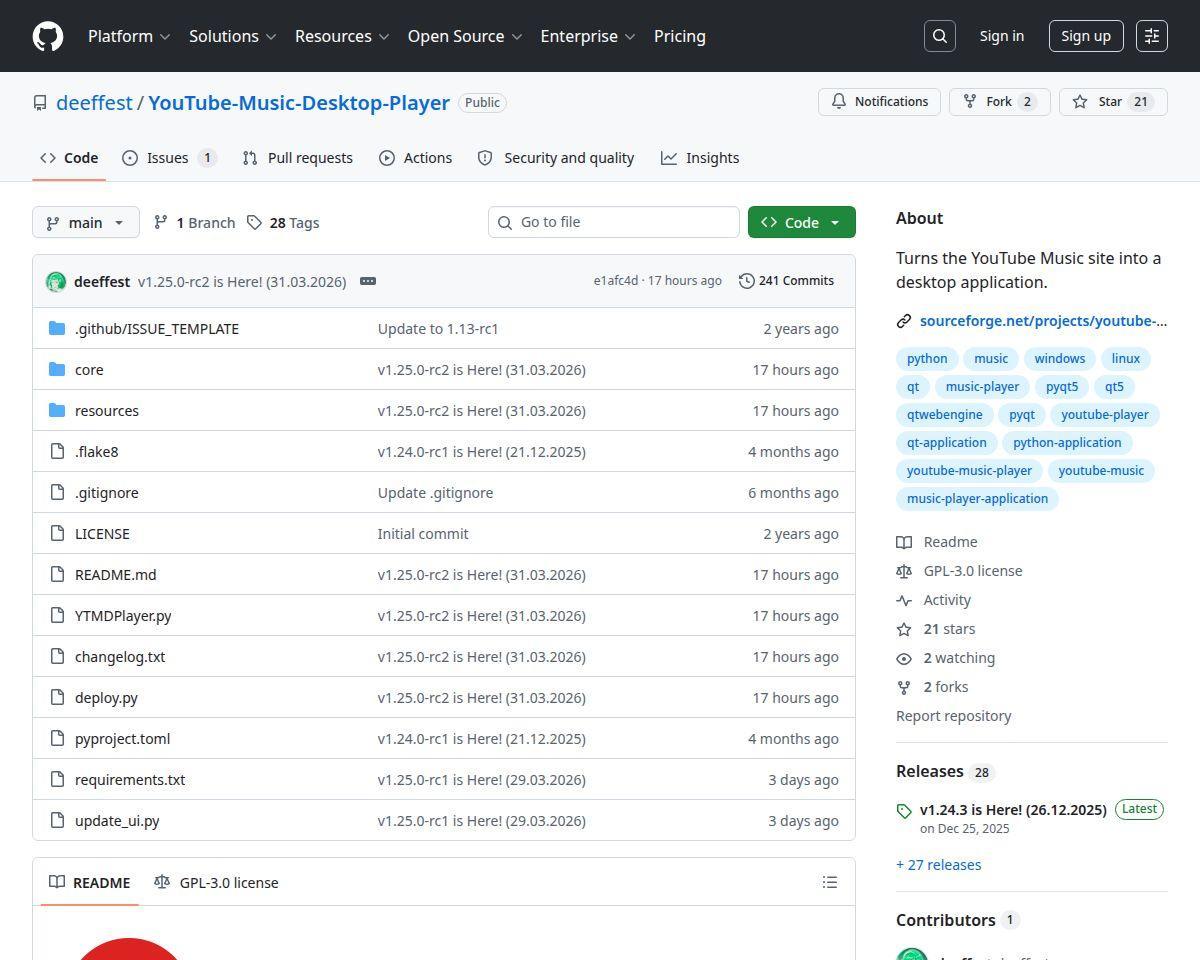
Task: Click the file icon next to LICENSE
Action: click(57, 533)
